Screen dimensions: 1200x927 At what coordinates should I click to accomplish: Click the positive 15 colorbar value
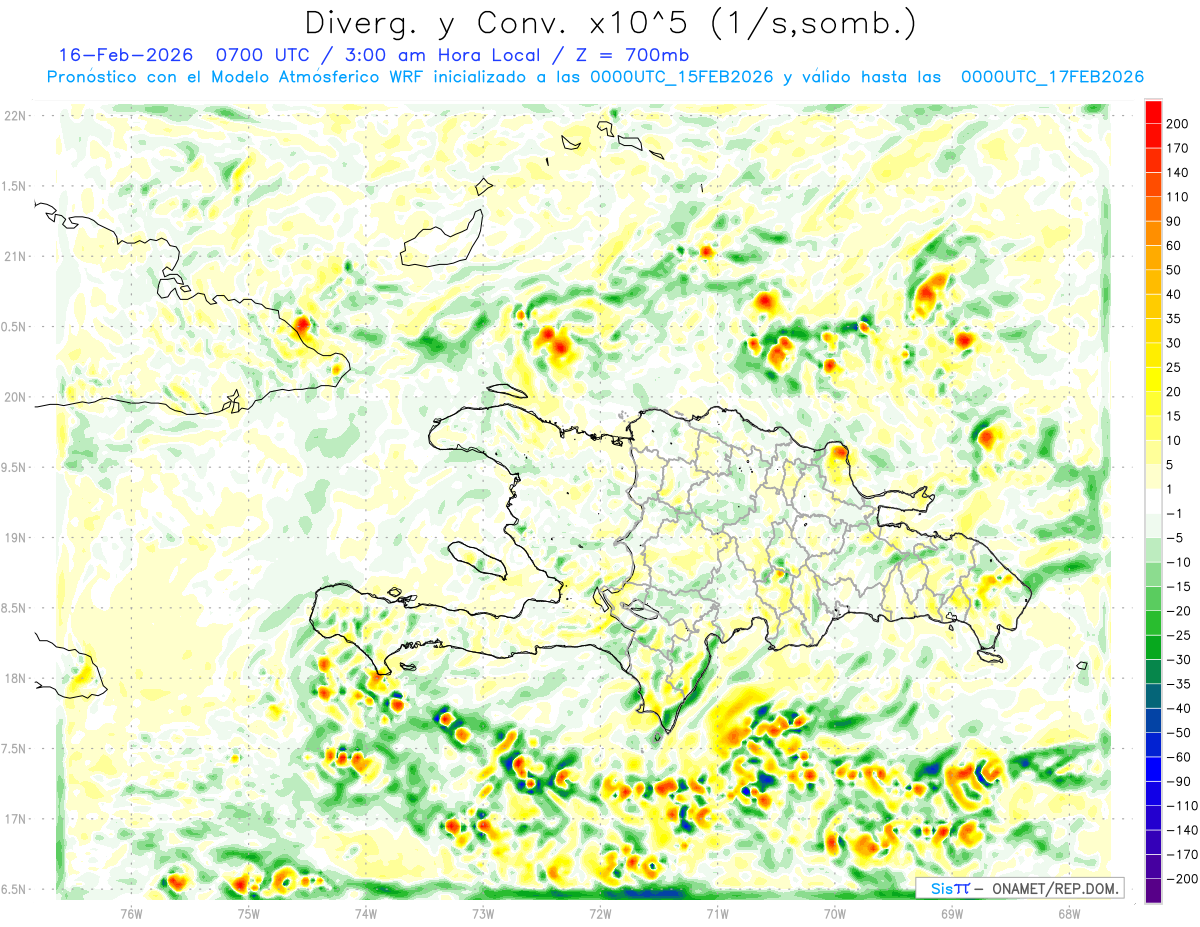click(x=1174, y=416)
